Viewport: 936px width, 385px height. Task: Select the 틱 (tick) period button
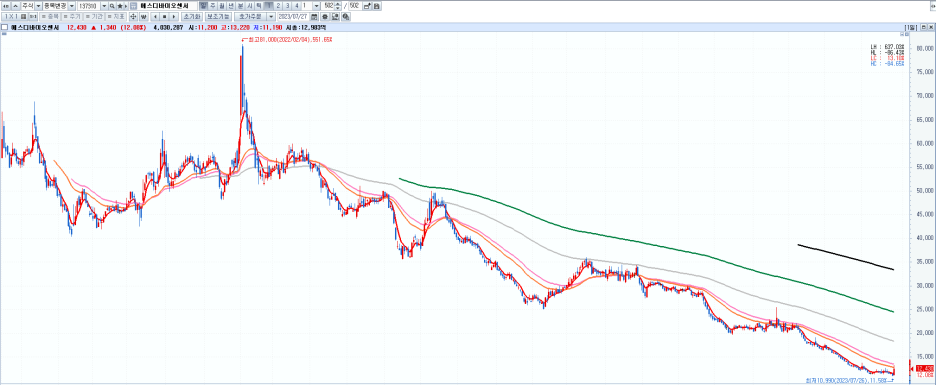click(258, 5)
